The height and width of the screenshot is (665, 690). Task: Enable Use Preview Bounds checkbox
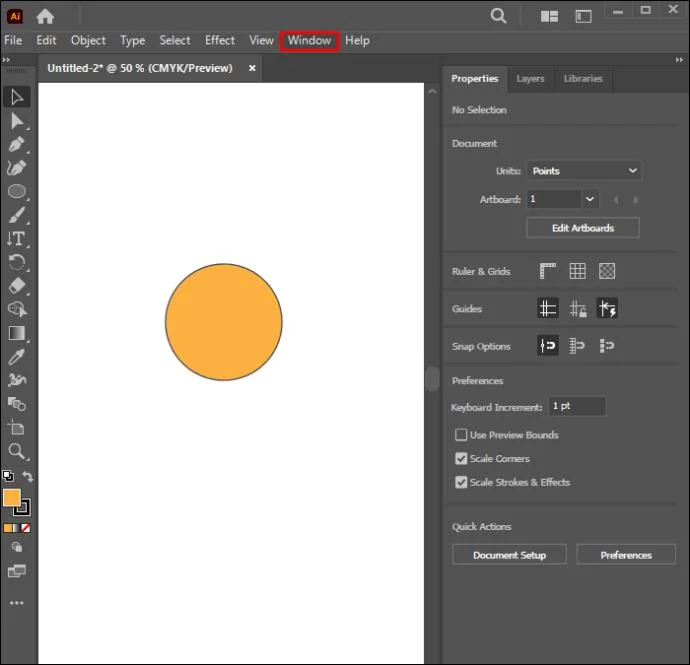point(461,435)
